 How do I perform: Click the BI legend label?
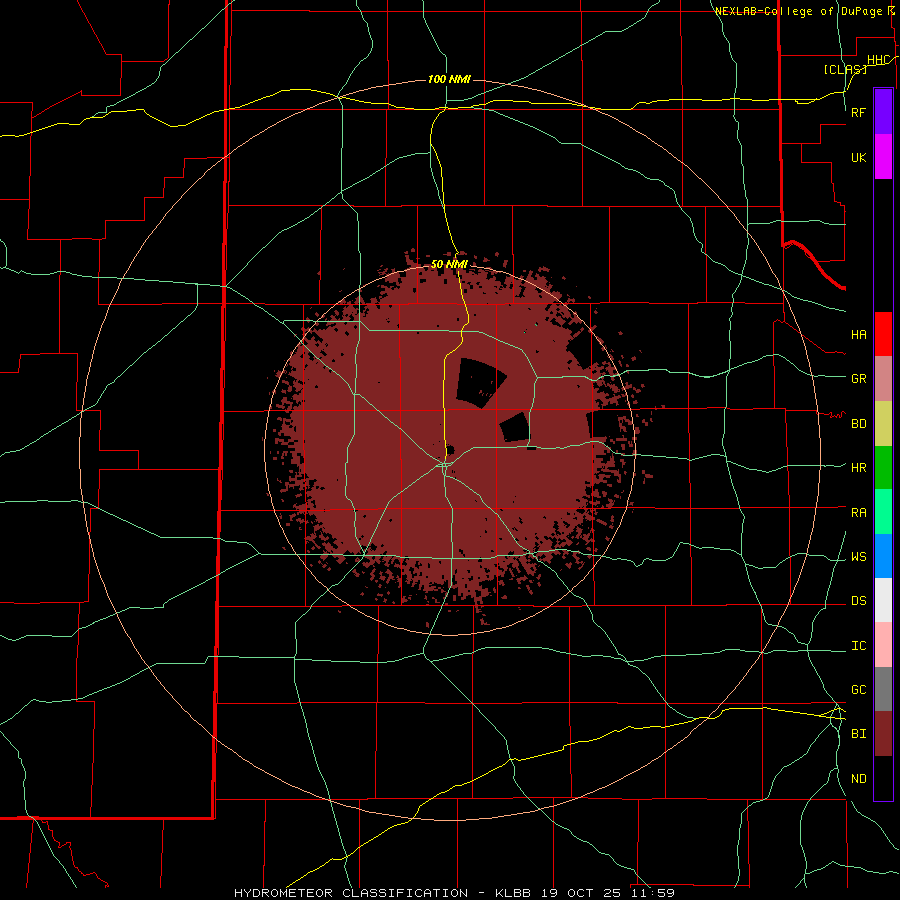click(x=859, y=734)
